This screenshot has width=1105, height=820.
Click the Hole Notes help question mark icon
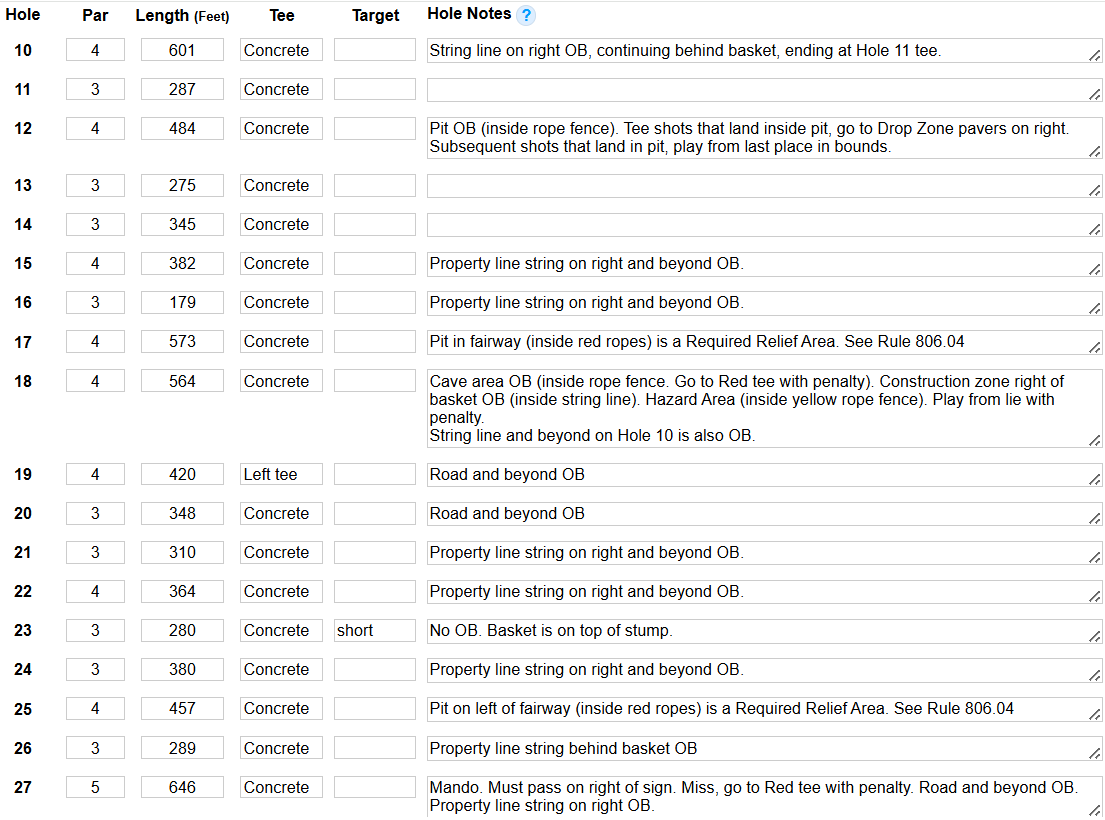click(526, 15)
